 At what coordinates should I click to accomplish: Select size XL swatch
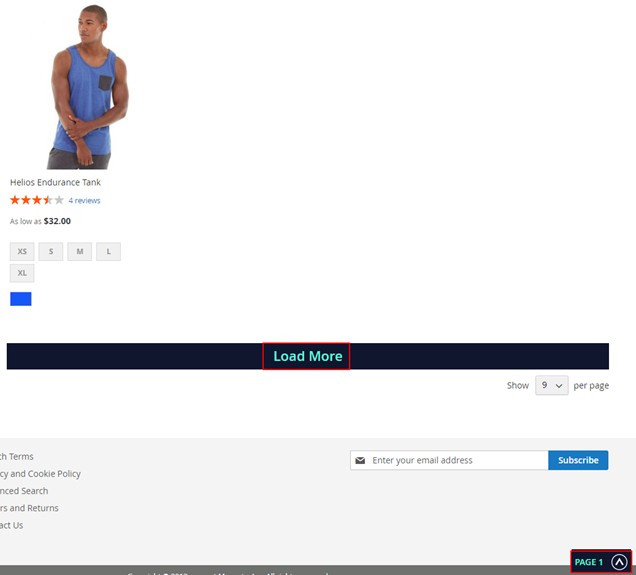pyautogui.click(x=22, y=272)
